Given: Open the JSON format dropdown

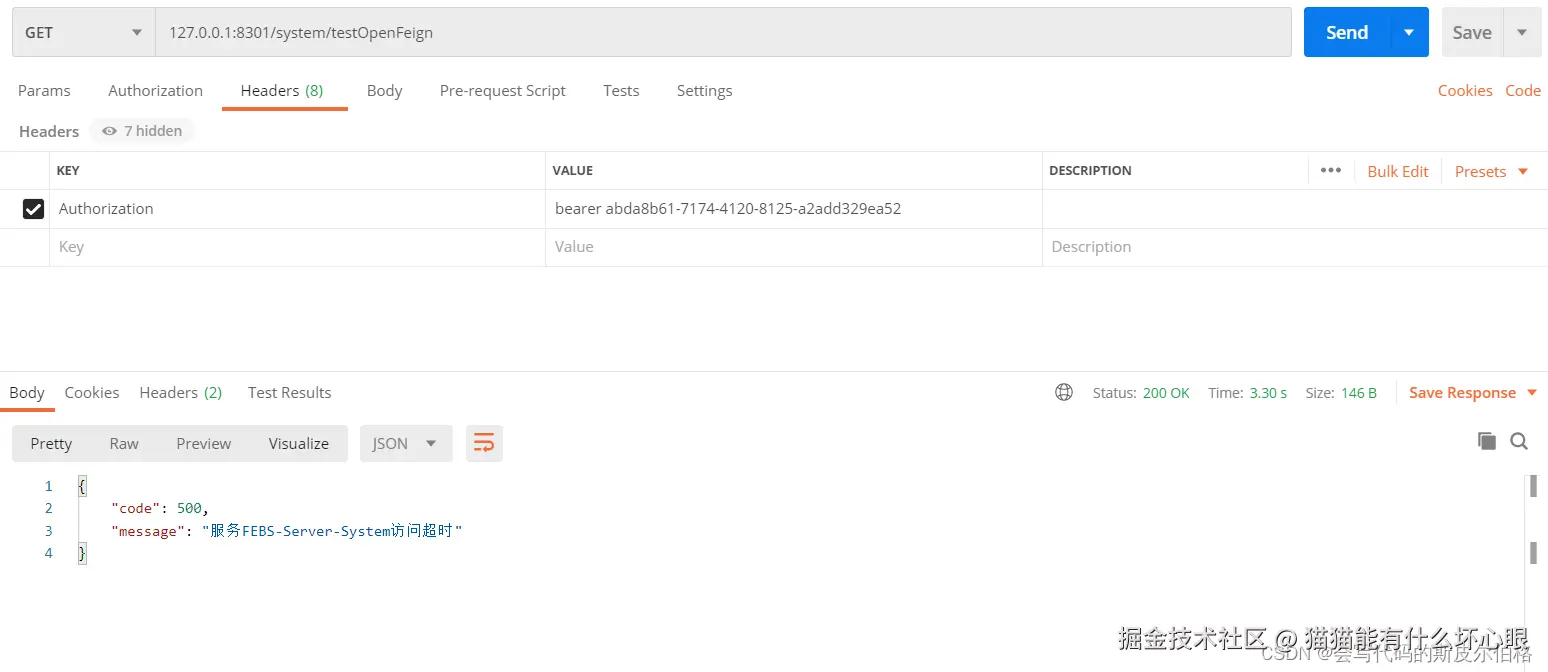Looking at the screenshot, I should tap(405, 443).
